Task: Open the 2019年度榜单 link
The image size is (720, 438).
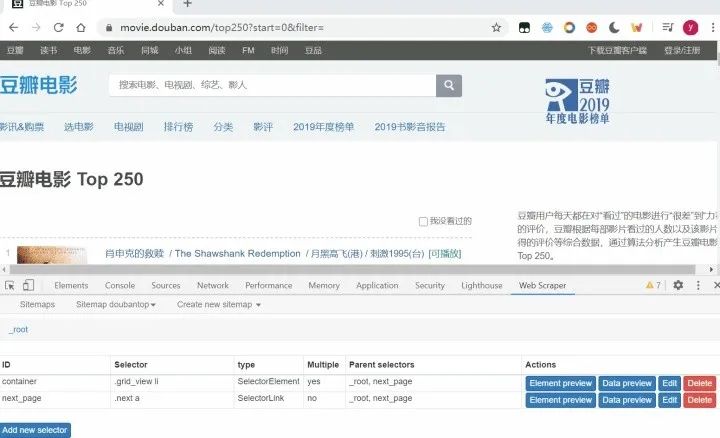Action: pyautogui.click(x=323, y=127)
